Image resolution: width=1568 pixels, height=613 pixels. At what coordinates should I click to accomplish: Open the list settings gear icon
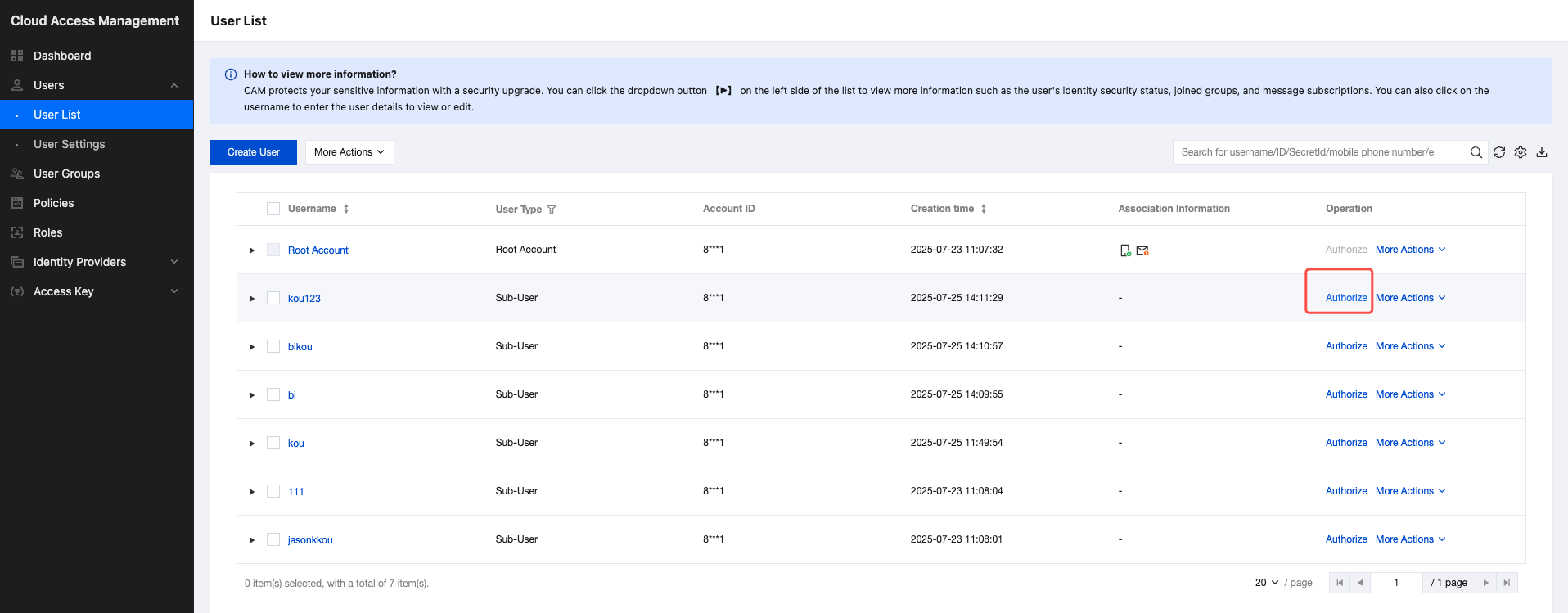pos(1521,152)
